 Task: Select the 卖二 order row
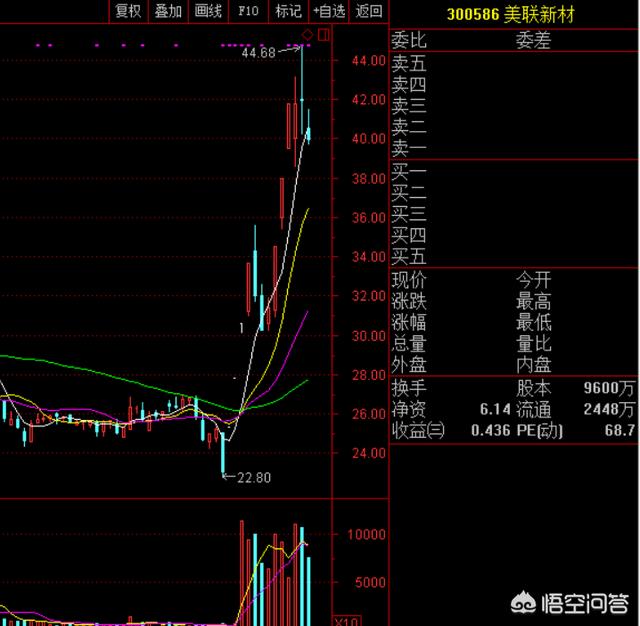point(514,127)
